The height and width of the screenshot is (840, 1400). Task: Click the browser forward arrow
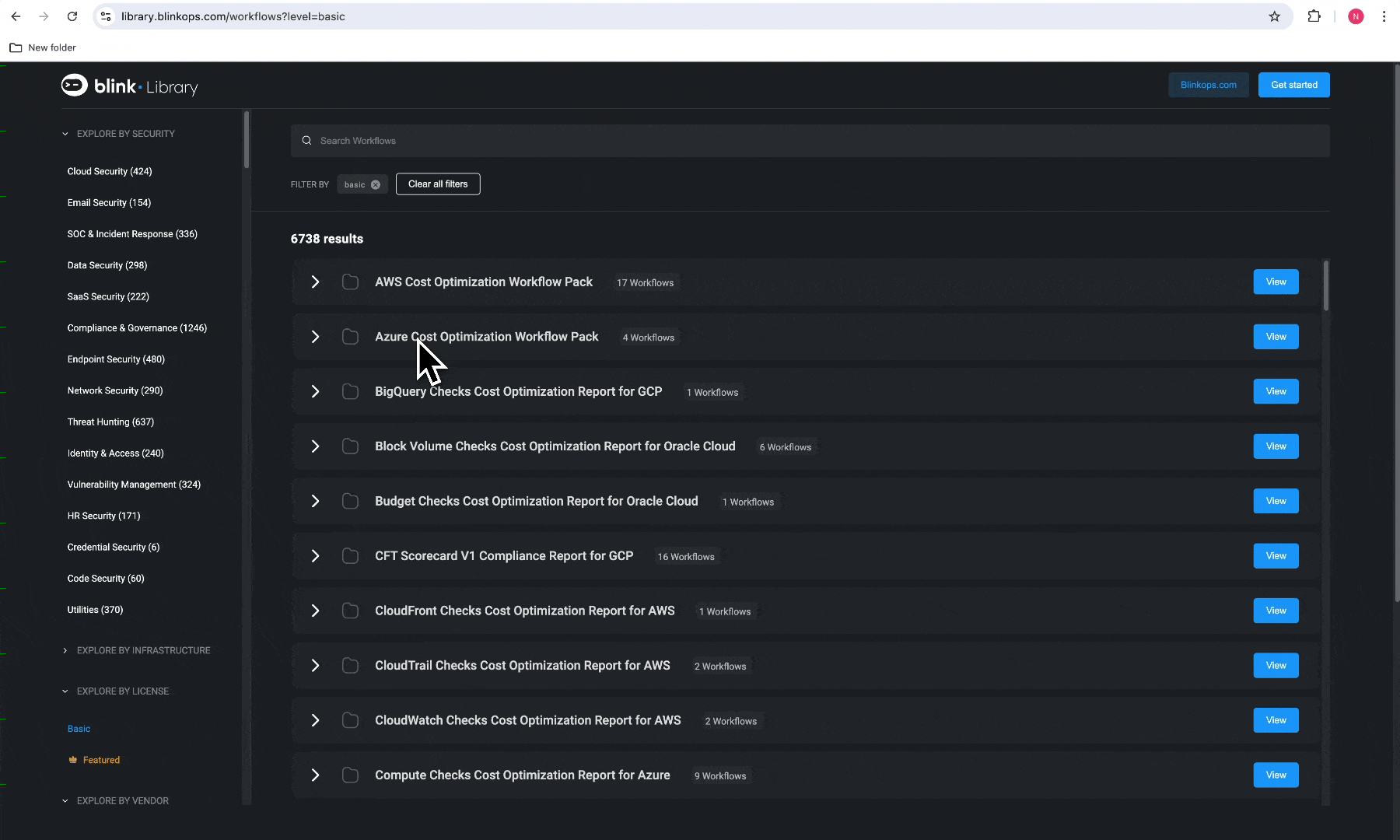click(x=44, y=16)
